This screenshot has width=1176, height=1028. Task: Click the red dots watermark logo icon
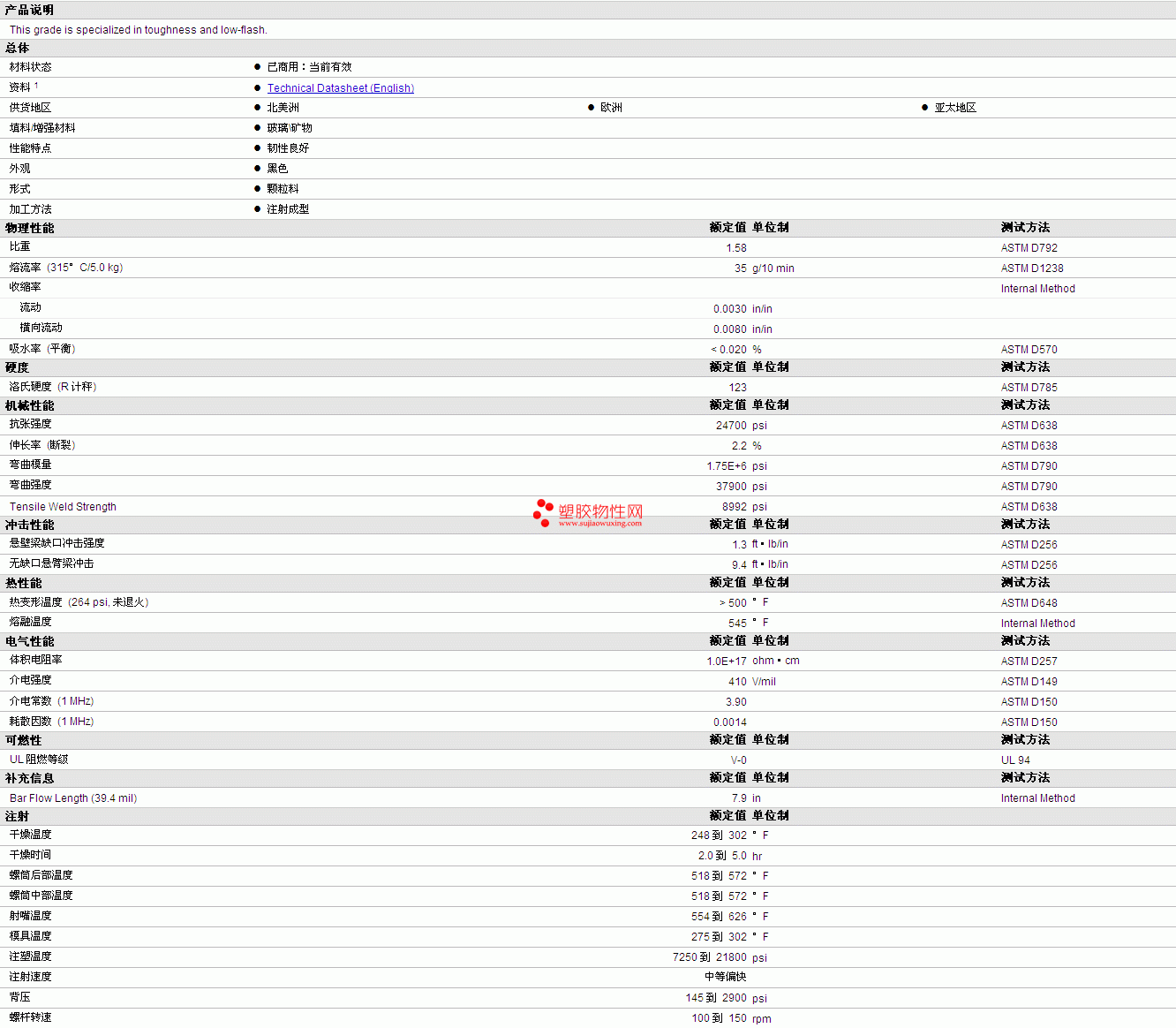(x=542, y=512)
